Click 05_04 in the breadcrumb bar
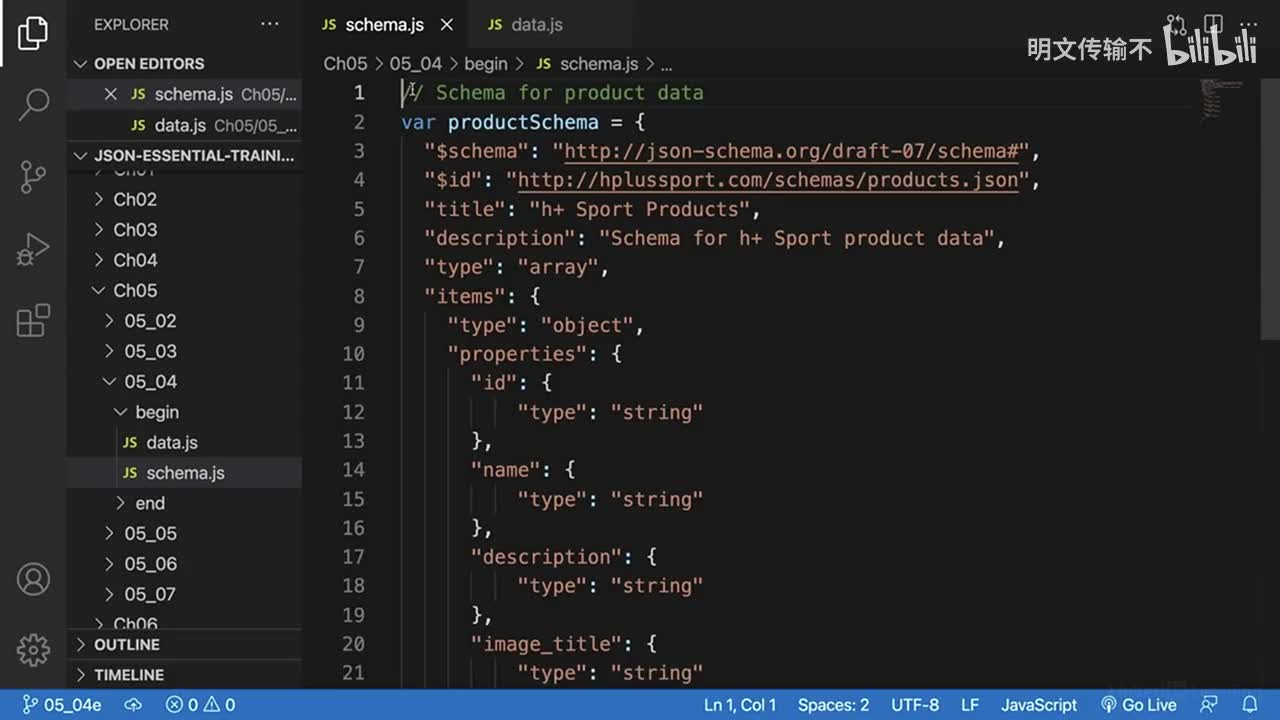 pos(415,64)
